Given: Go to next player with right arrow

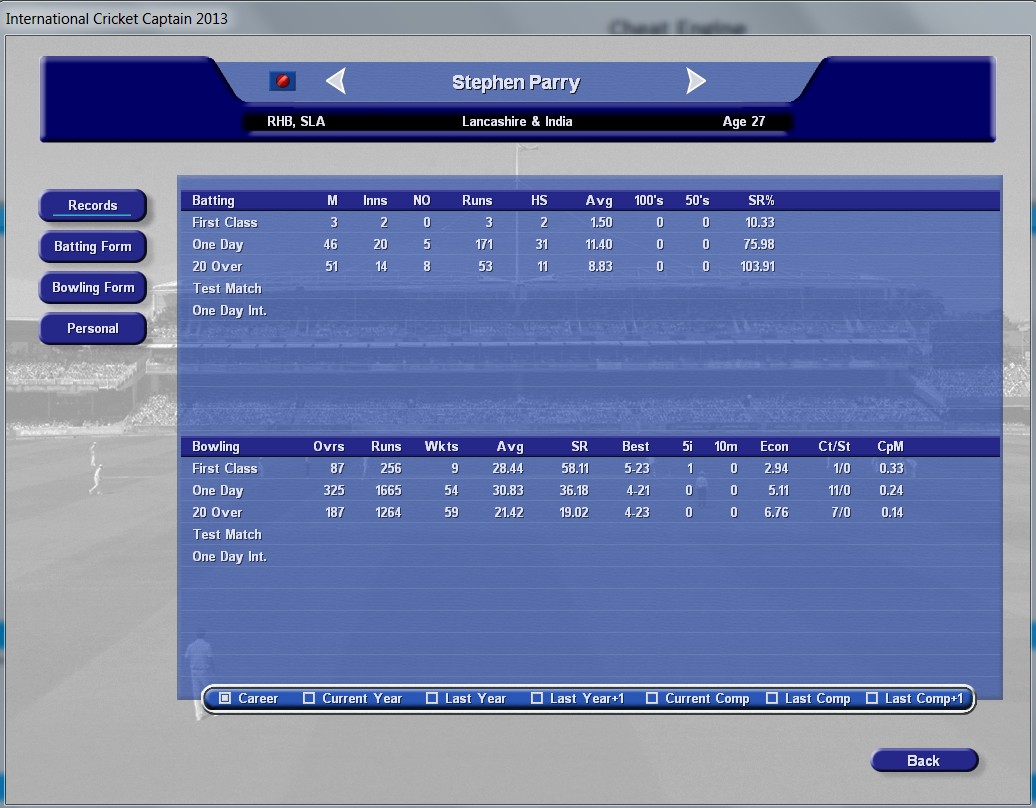Looking at the screenshot, I should click(696, 81).
